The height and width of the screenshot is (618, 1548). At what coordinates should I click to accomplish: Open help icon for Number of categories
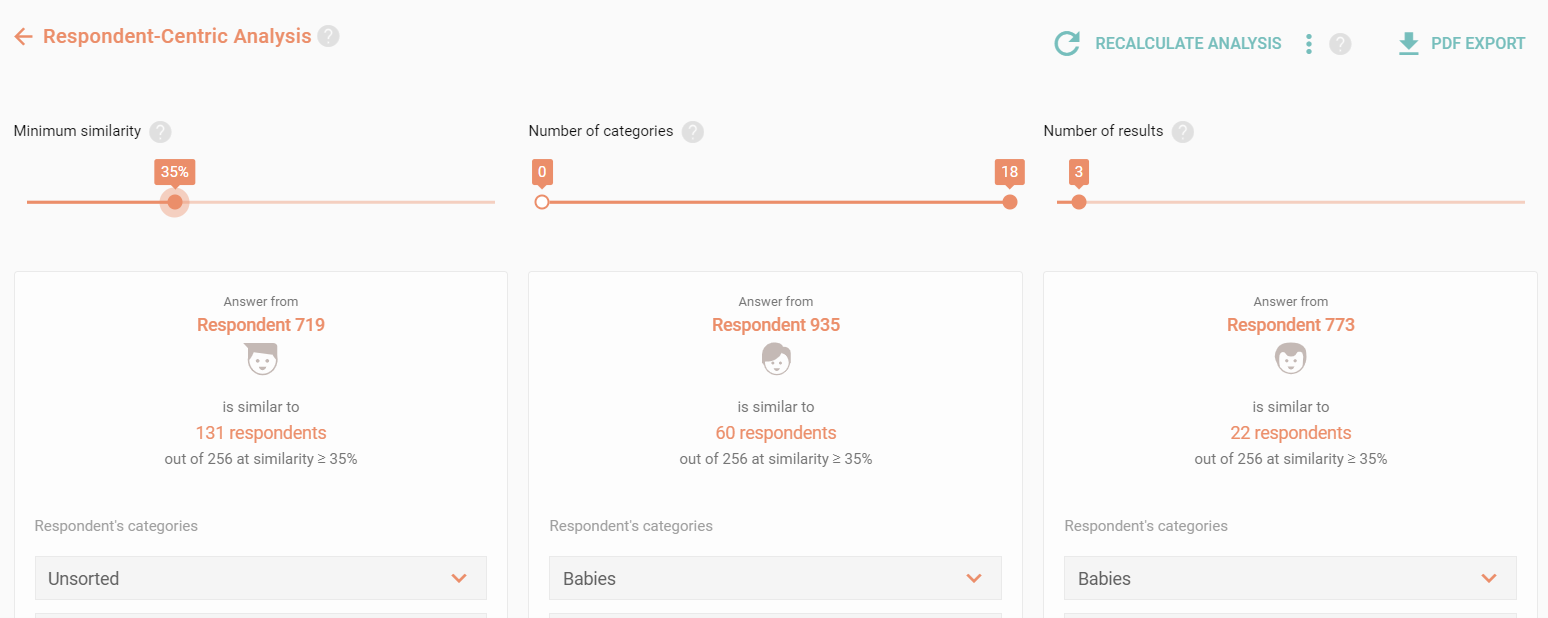click(x=692, y=131)
